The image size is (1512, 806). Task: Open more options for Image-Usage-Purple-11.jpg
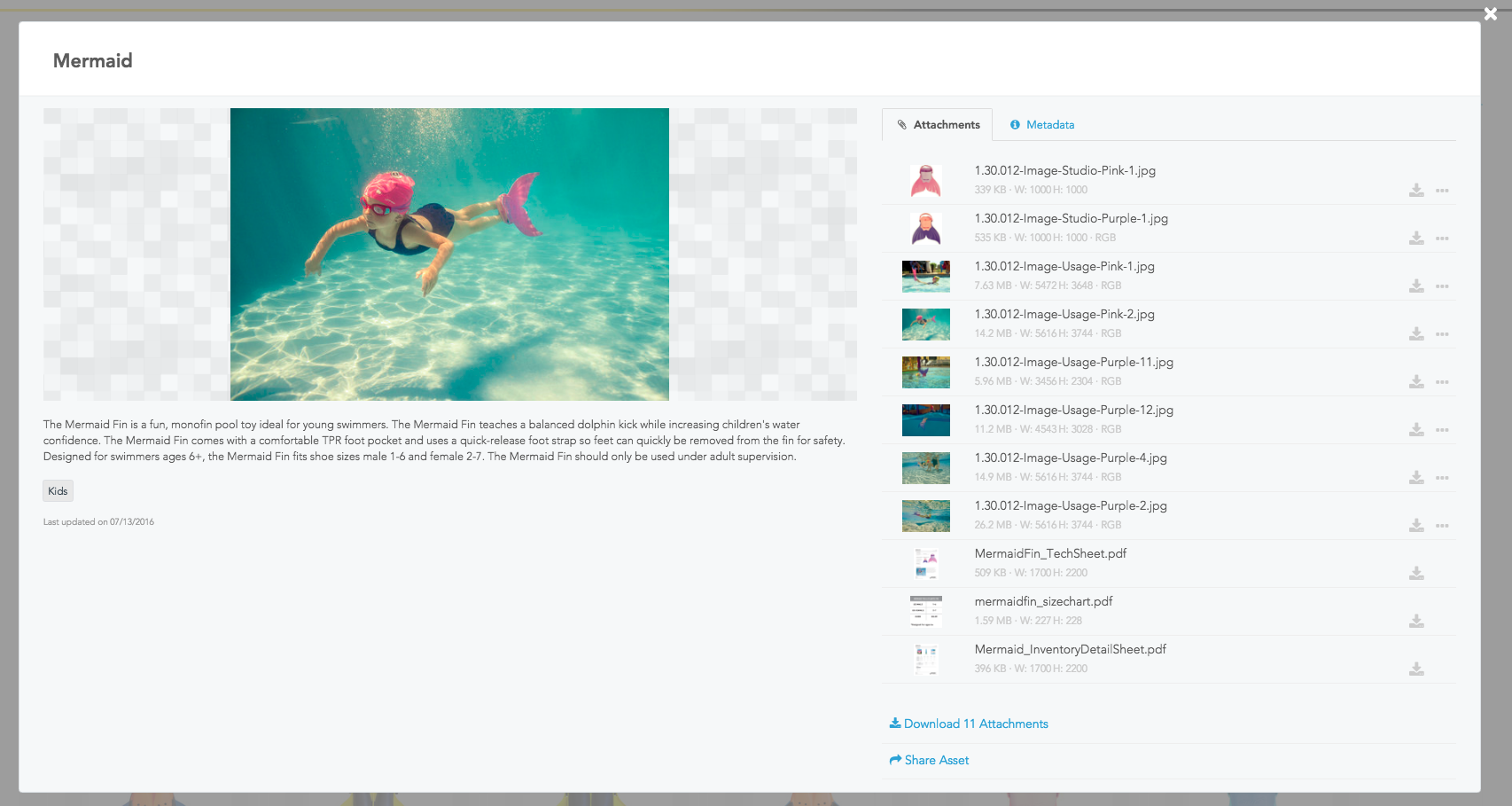1442,382
